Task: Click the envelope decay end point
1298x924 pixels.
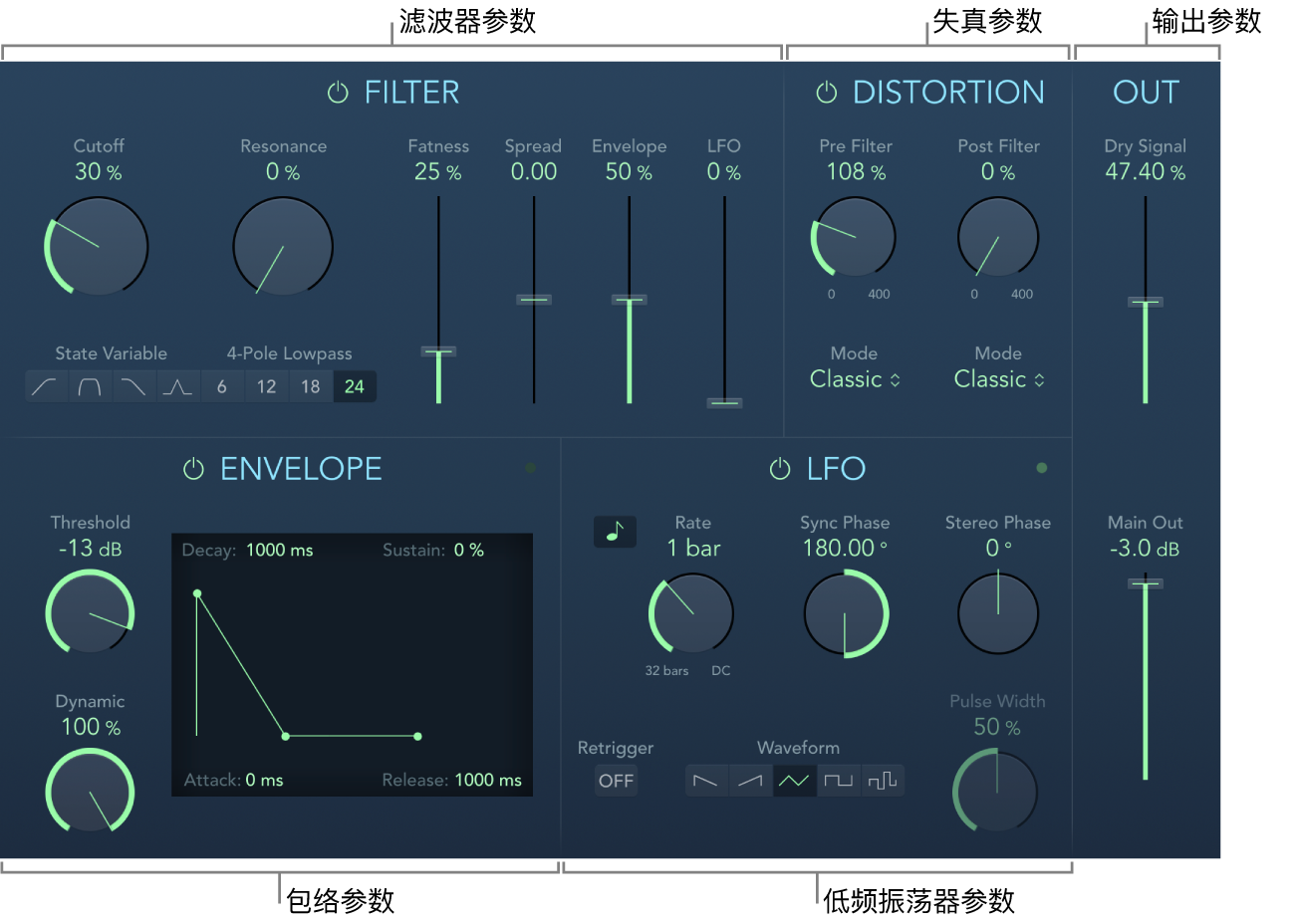Action: [x=286, y=736]
